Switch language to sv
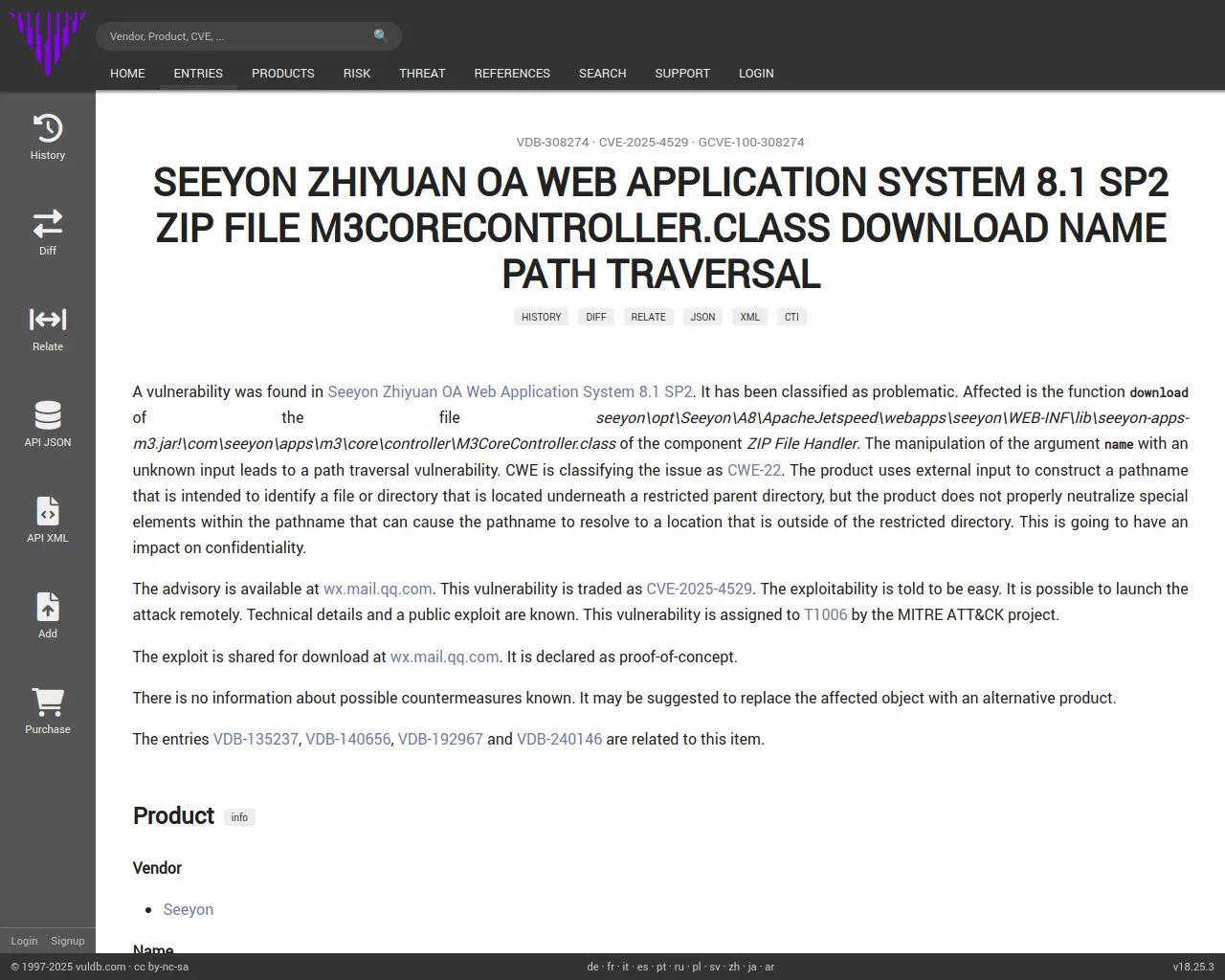 [x=715, y=967]
